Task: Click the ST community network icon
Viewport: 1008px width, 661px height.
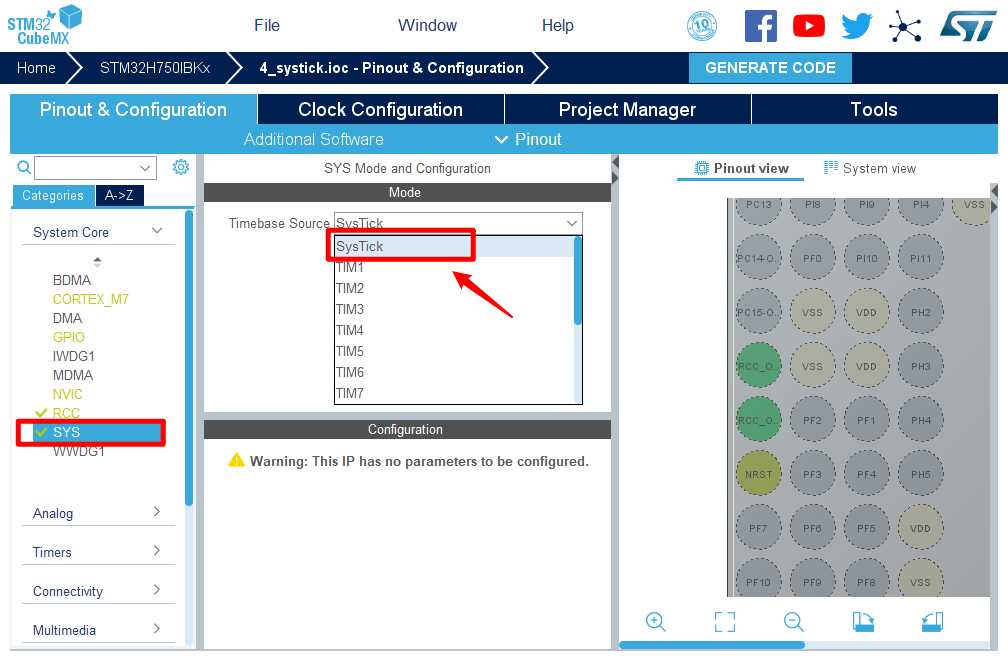Action: tap(905, 26)
